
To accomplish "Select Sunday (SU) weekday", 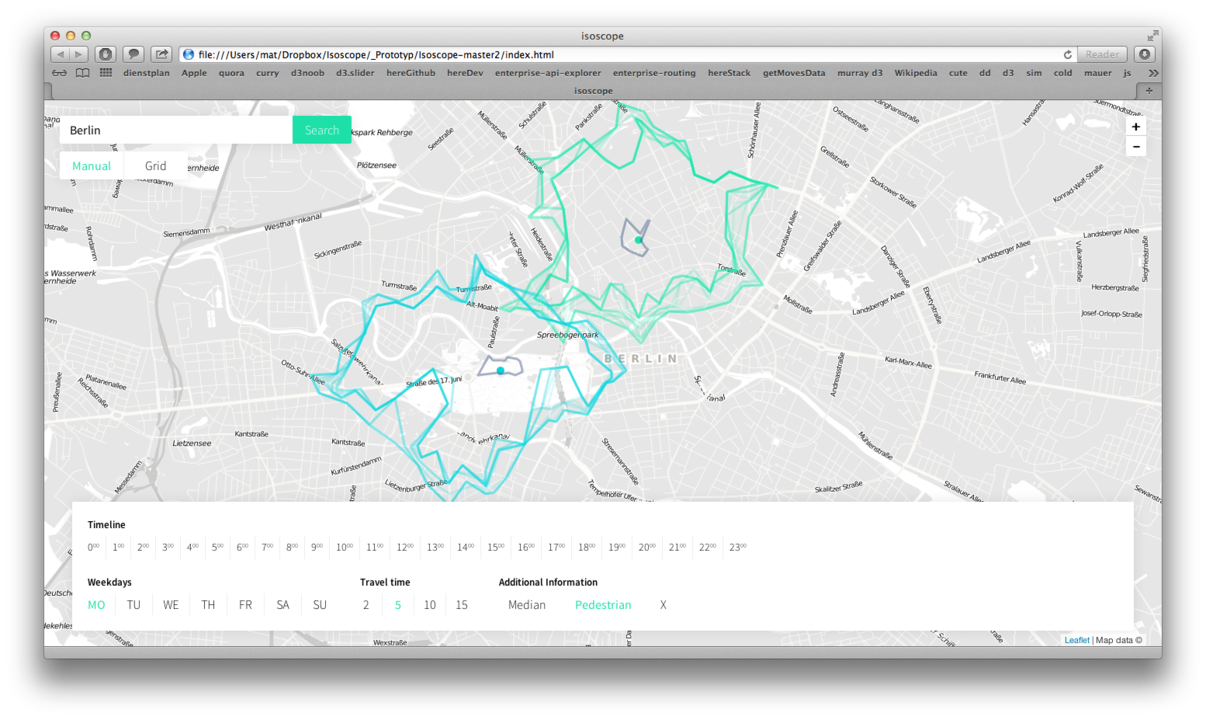I will [x=320, y=605].
